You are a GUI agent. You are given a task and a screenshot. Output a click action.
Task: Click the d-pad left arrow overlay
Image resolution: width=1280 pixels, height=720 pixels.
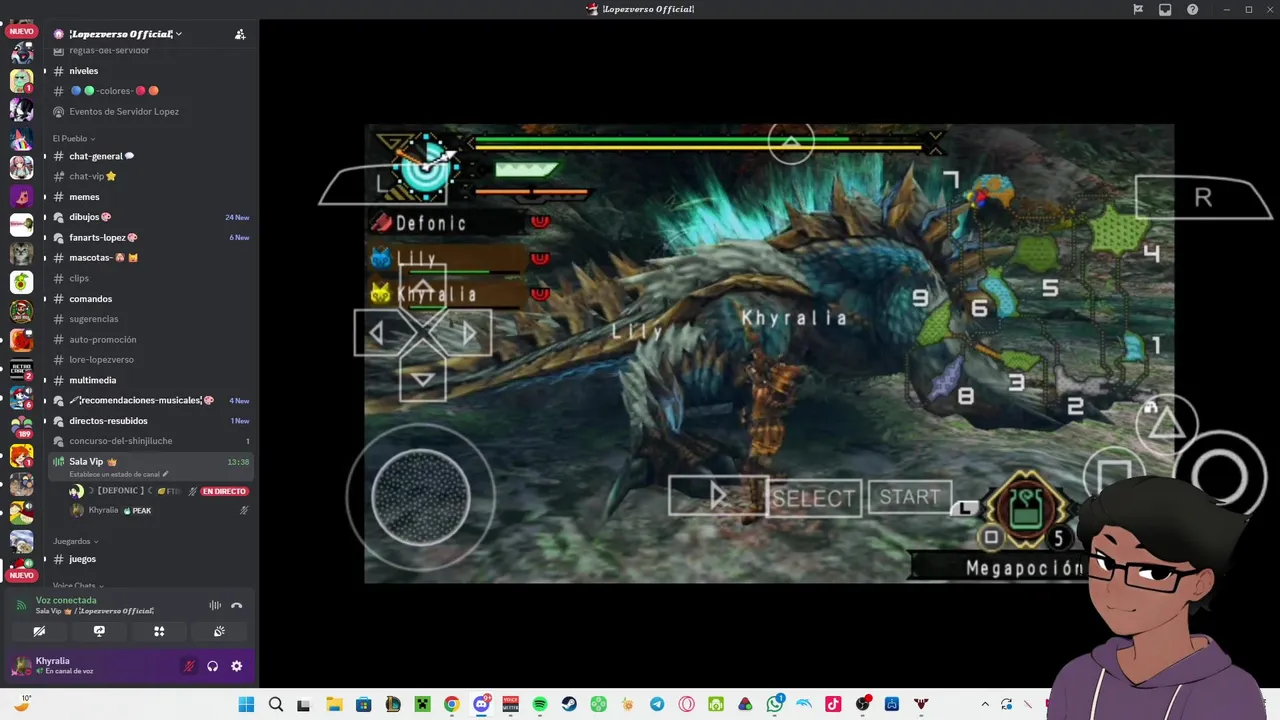pyautogui.click(x=377, y=334)
